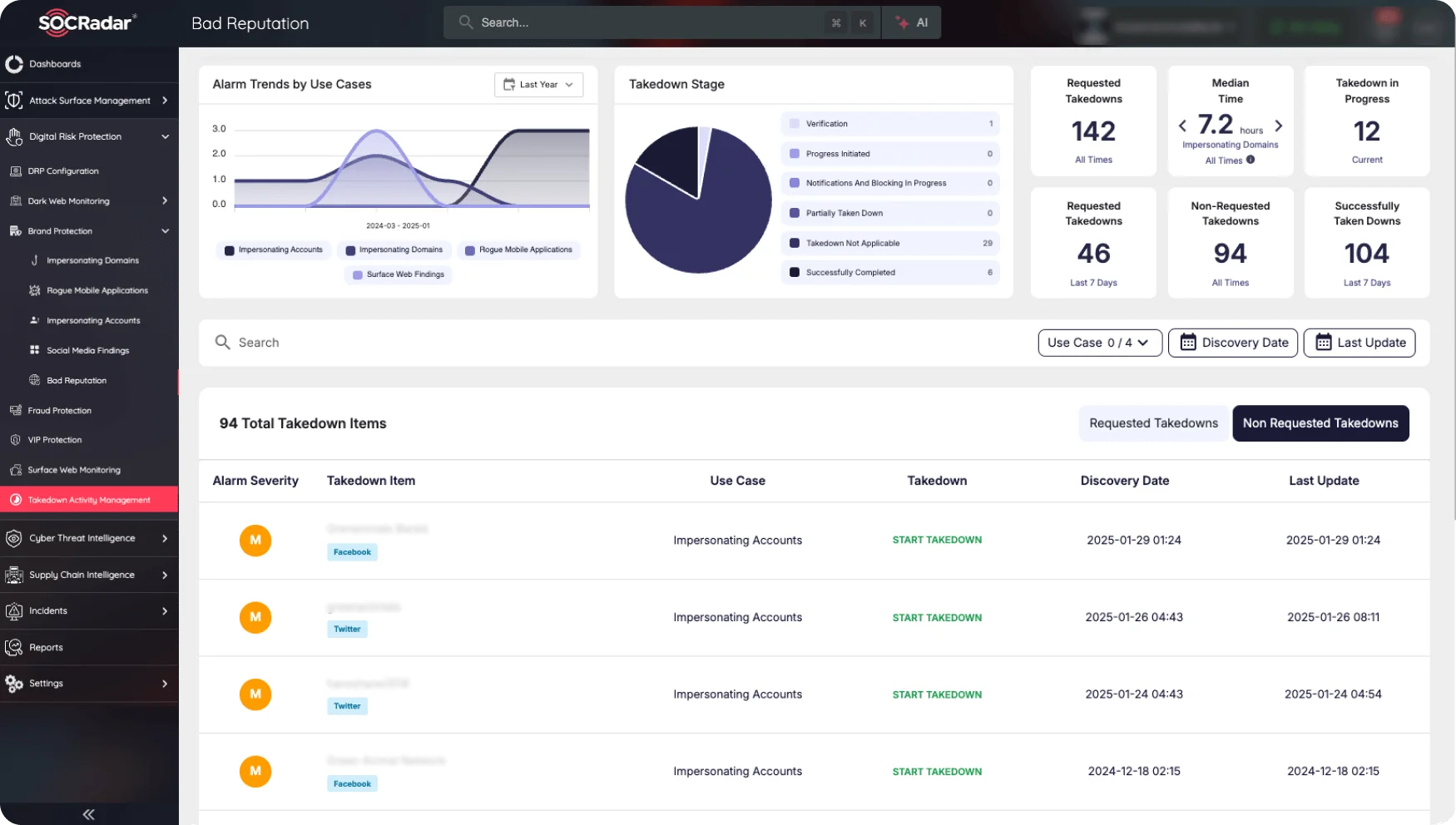
Task: Toggle Rogue Mobile Applications legend series
Action: coord(518,250)
